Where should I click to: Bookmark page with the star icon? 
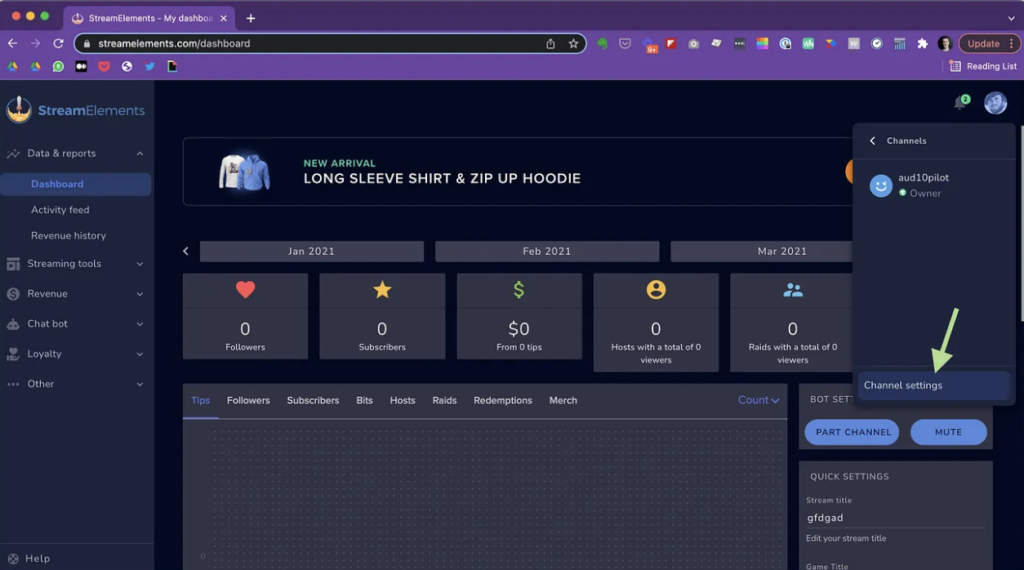pos(573,44)
